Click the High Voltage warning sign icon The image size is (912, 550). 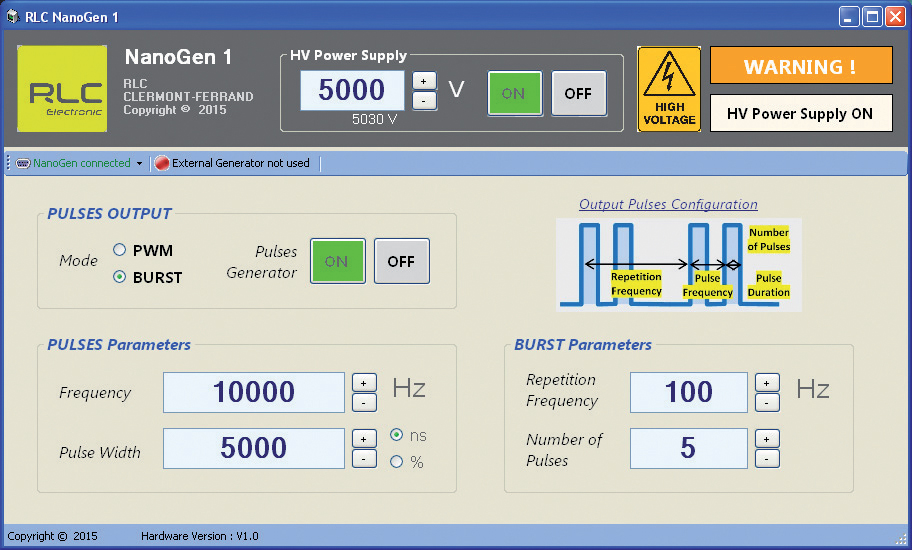[x=669, y=89]
